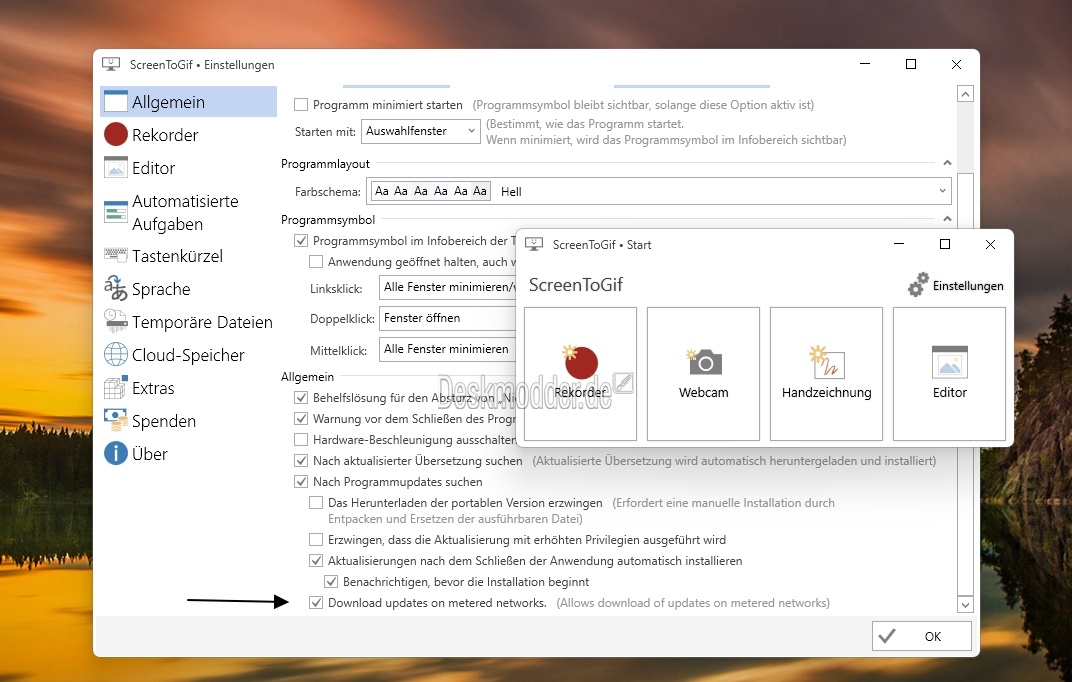Click the red Rekorder sidebar icon
This screenshot has height=682, width=1072.
click(x=116, y=135)
